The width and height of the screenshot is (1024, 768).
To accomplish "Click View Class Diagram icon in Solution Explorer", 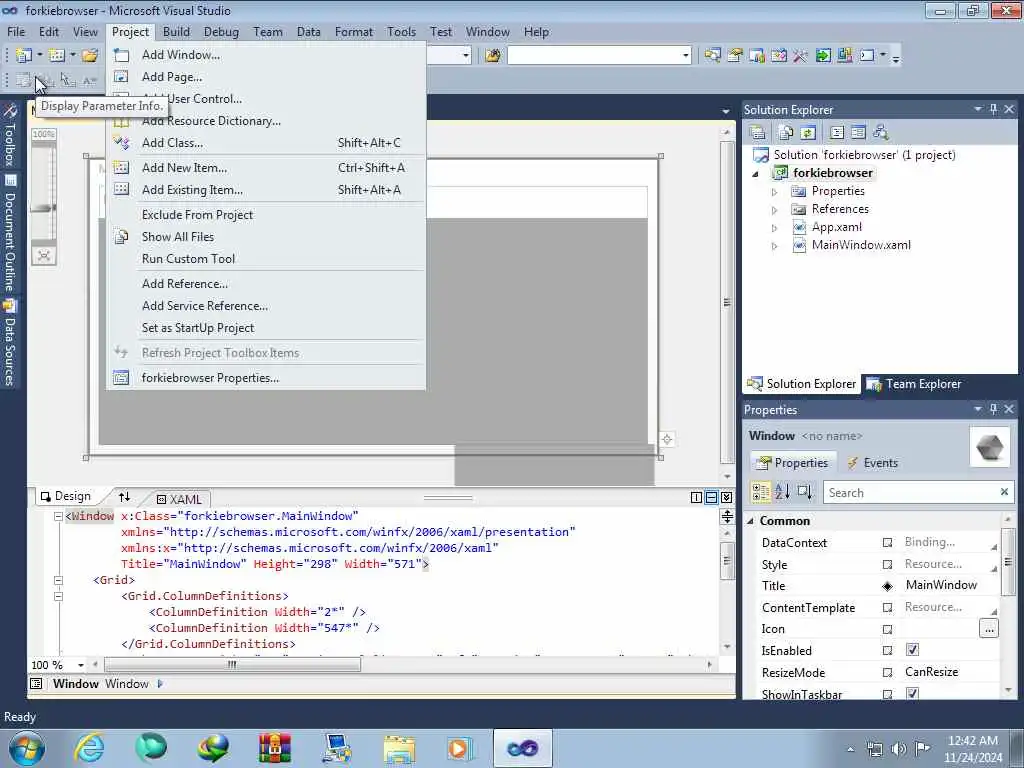I will [881, 133].
